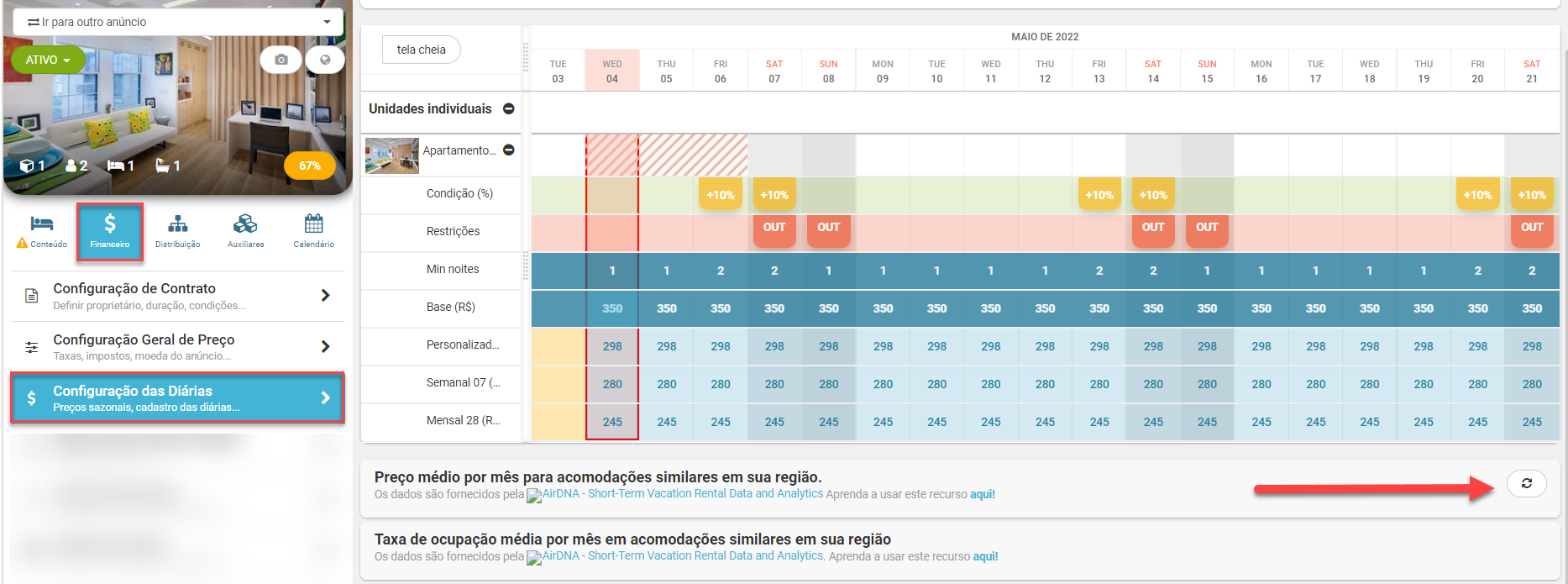Click Min noites value for WED 04
The width and height of the screenshot is (1568, 584).
(612, 271)
